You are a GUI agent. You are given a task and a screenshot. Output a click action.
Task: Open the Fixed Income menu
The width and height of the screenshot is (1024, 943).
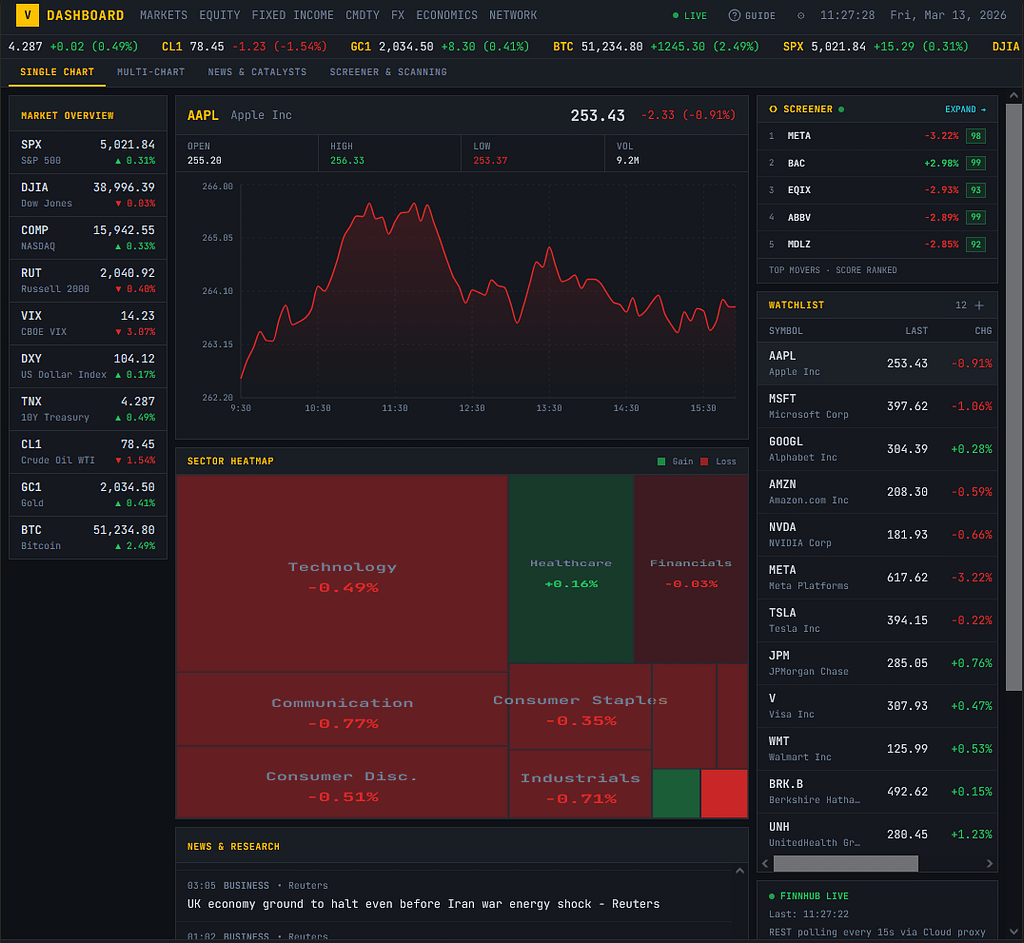tap(282, 15)
